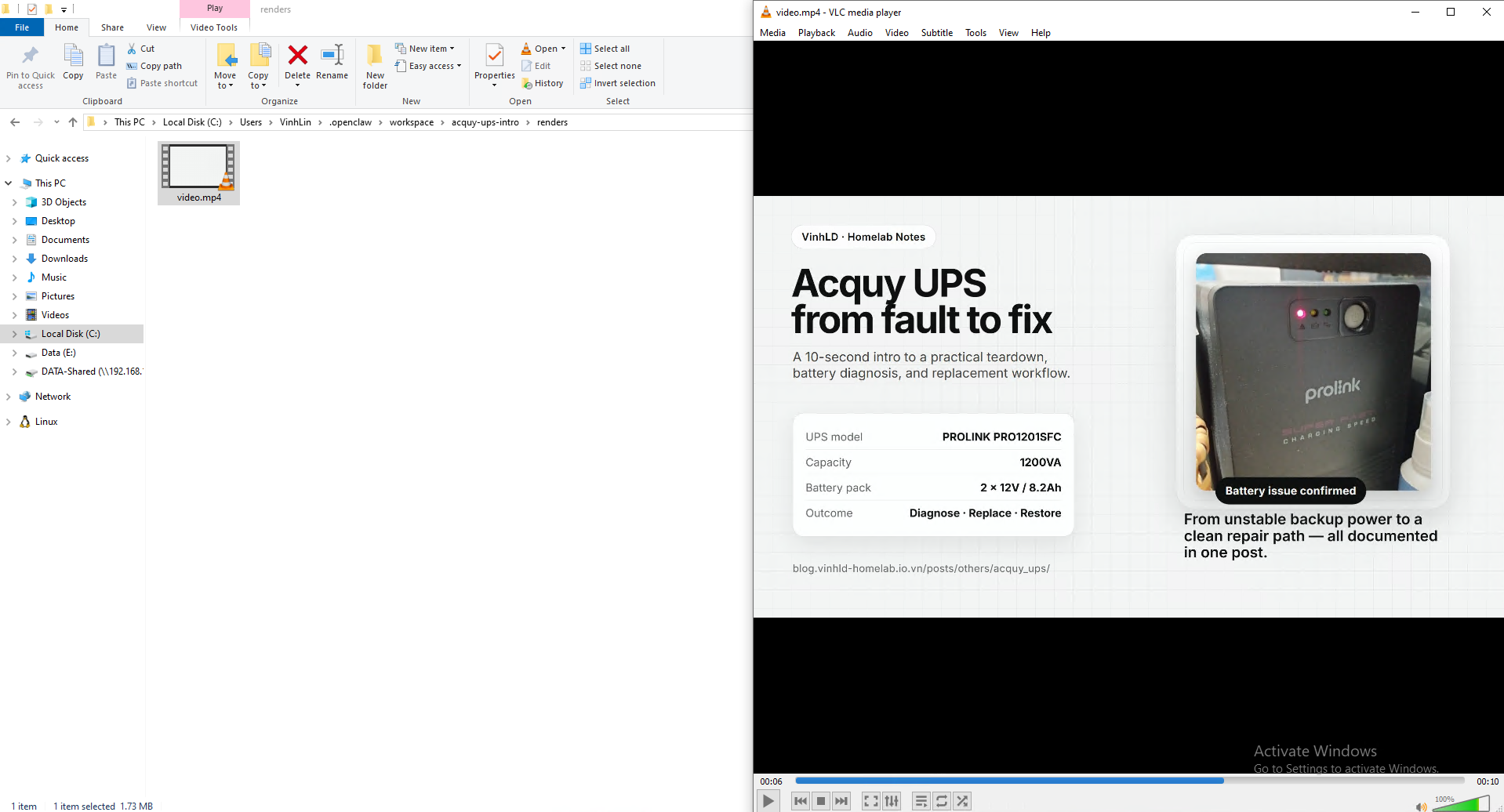Viewport: 1504px width, 812px height.
Task: Open Documents in navigation pane
Action: [65, 240]
